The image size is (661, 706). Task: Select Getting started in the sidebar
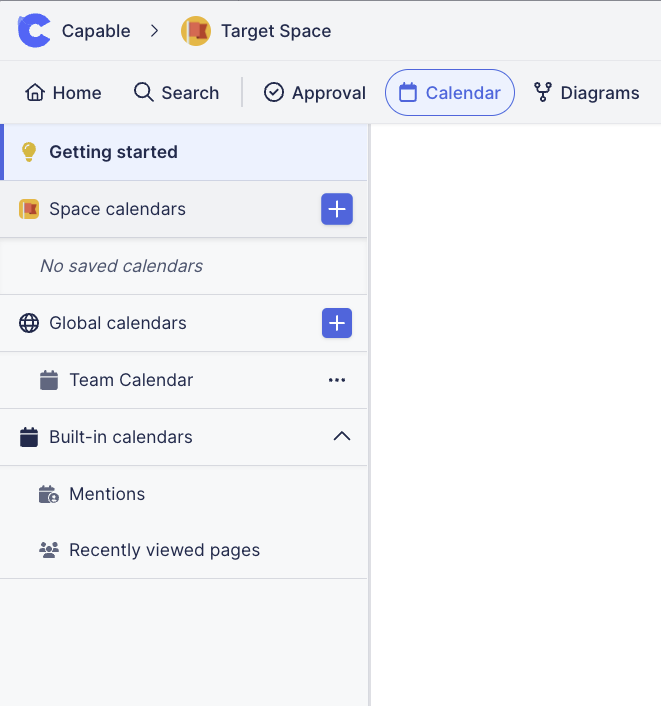pyautogui.click(x=113, y=152)
